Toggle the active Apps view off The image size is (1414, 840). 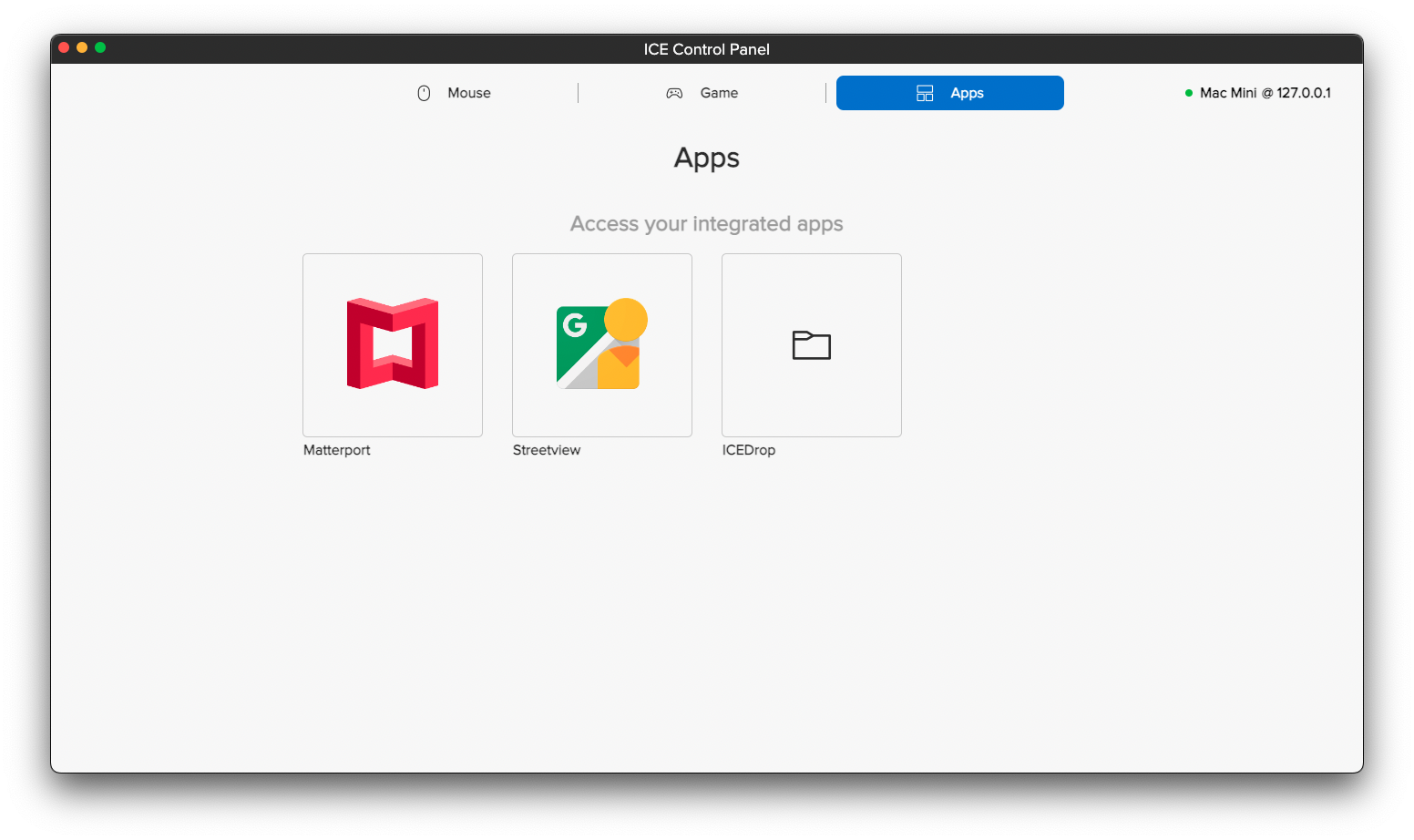click(x=949, y=92)
